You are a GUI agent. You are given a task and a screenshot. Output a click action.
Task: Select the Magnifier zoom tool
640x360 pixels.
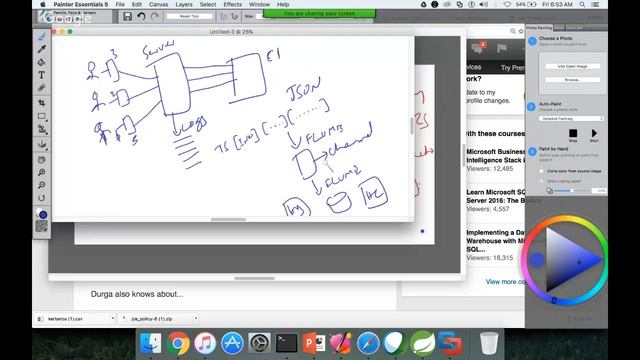pyautogui.click(x=42, y=172)
